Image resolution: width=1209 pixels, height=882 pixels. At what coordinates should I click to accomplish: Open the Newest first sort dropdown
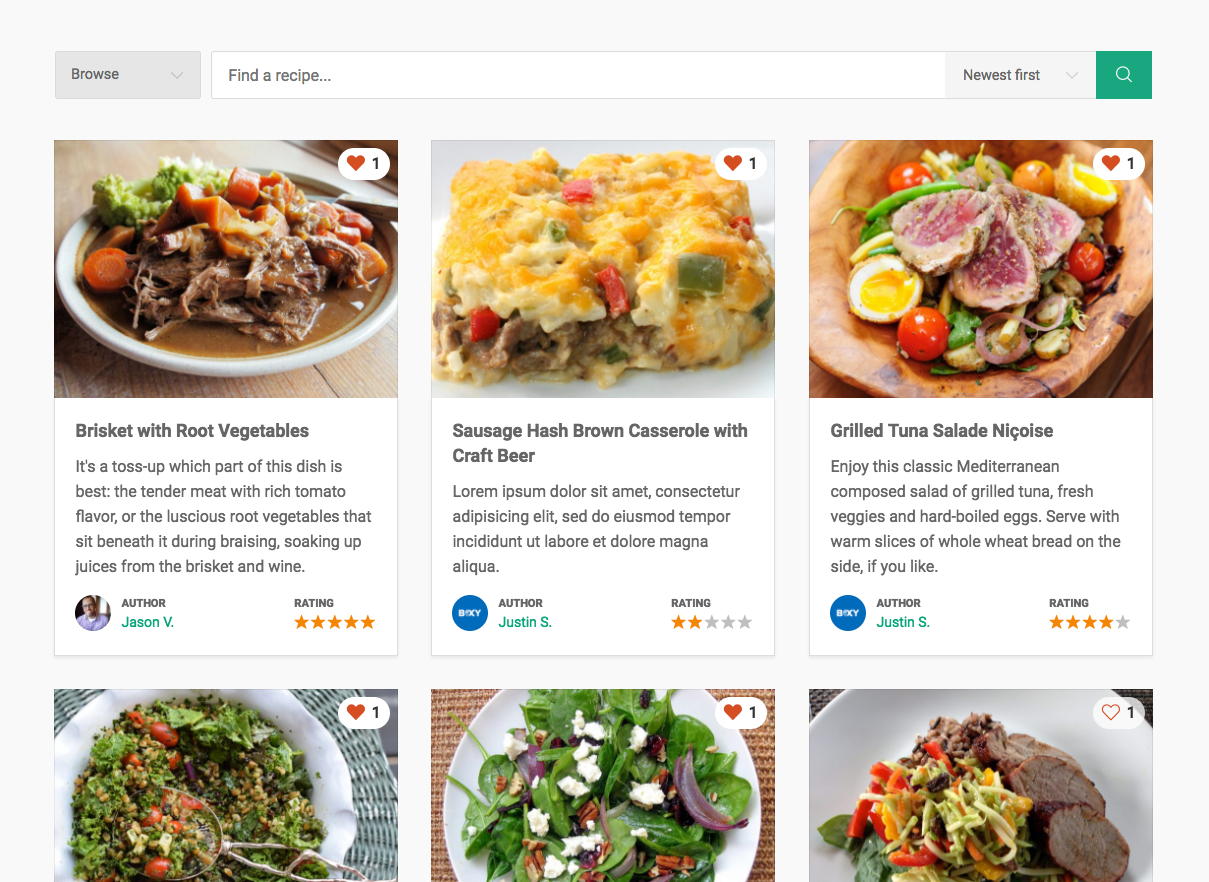coord(1020,74)
